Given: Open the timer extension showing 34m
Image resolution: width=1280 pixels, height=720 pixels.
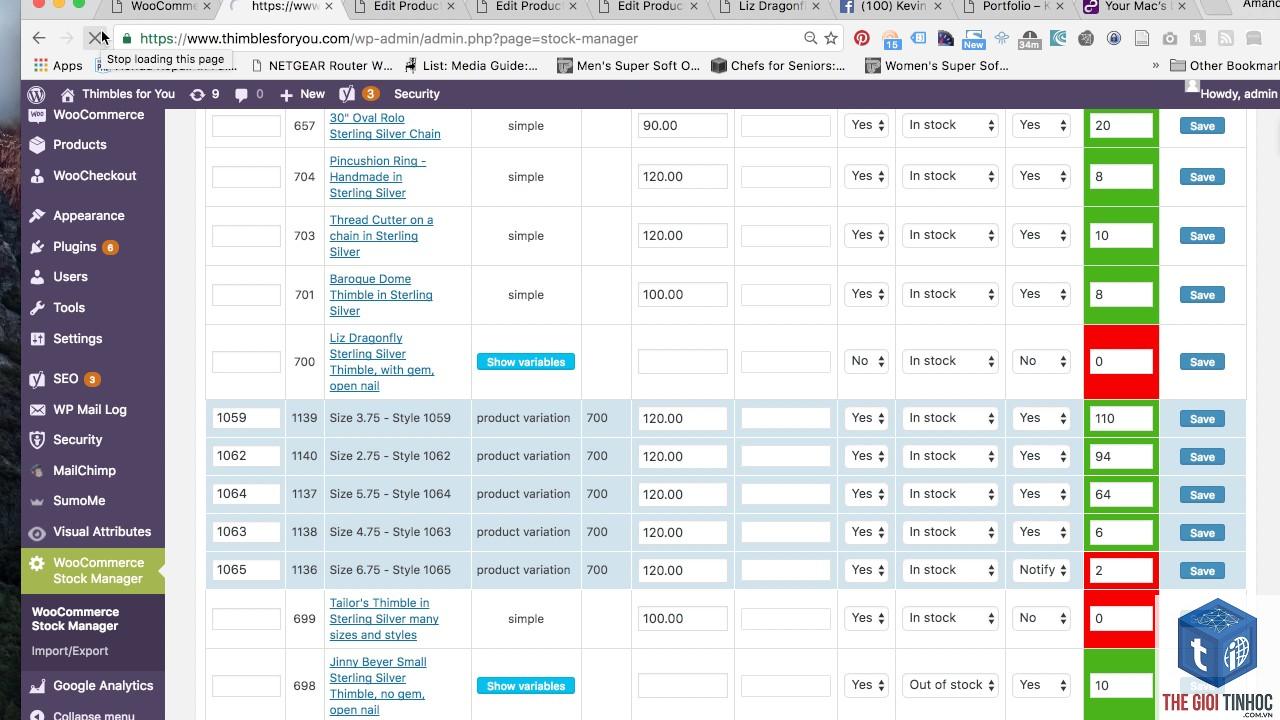Looking at the screenshot, I should pos(1029,39).
